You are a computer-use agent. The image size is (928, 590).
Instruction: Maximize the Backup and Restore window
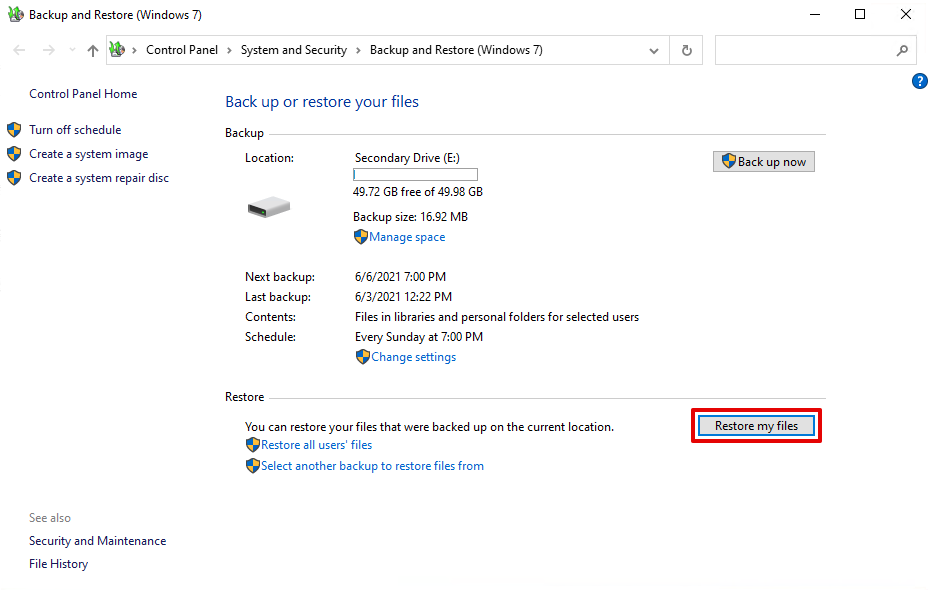(x=860, y=14)
